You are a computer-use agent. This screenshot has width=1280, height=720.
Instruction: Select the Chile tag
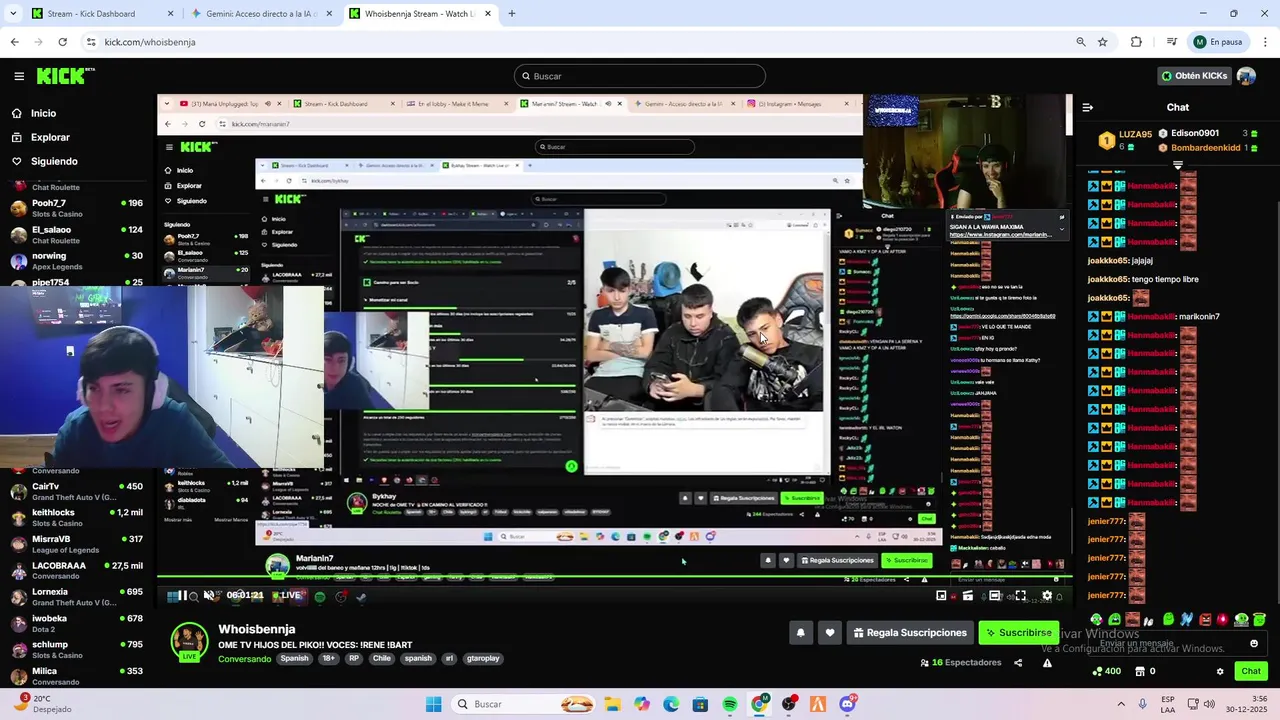[381, 659]
